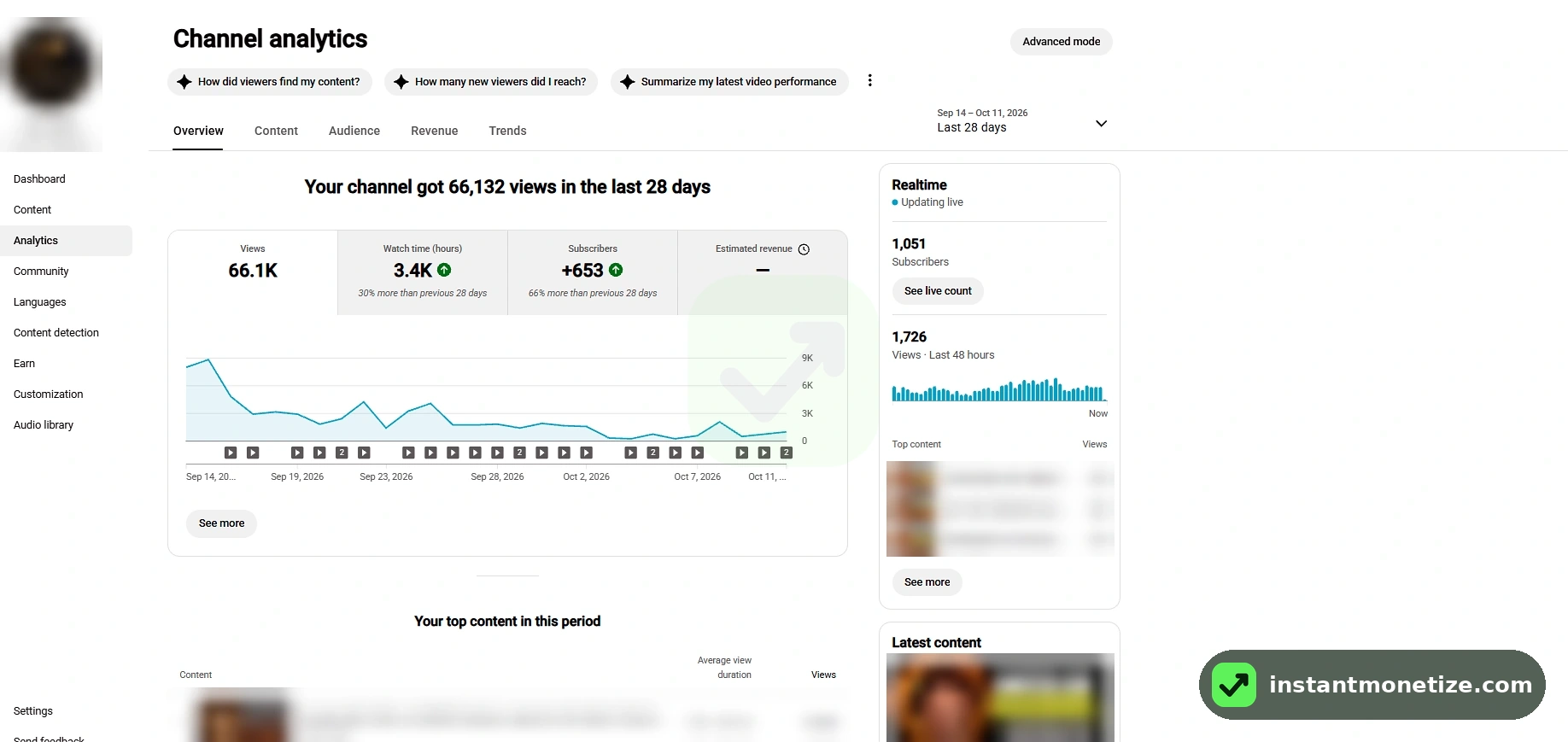Expand the 'Last 28 days' date range dropdown
This screenshot has width=1568, height=742.
pyautogui.click(x=1022, y=120)
